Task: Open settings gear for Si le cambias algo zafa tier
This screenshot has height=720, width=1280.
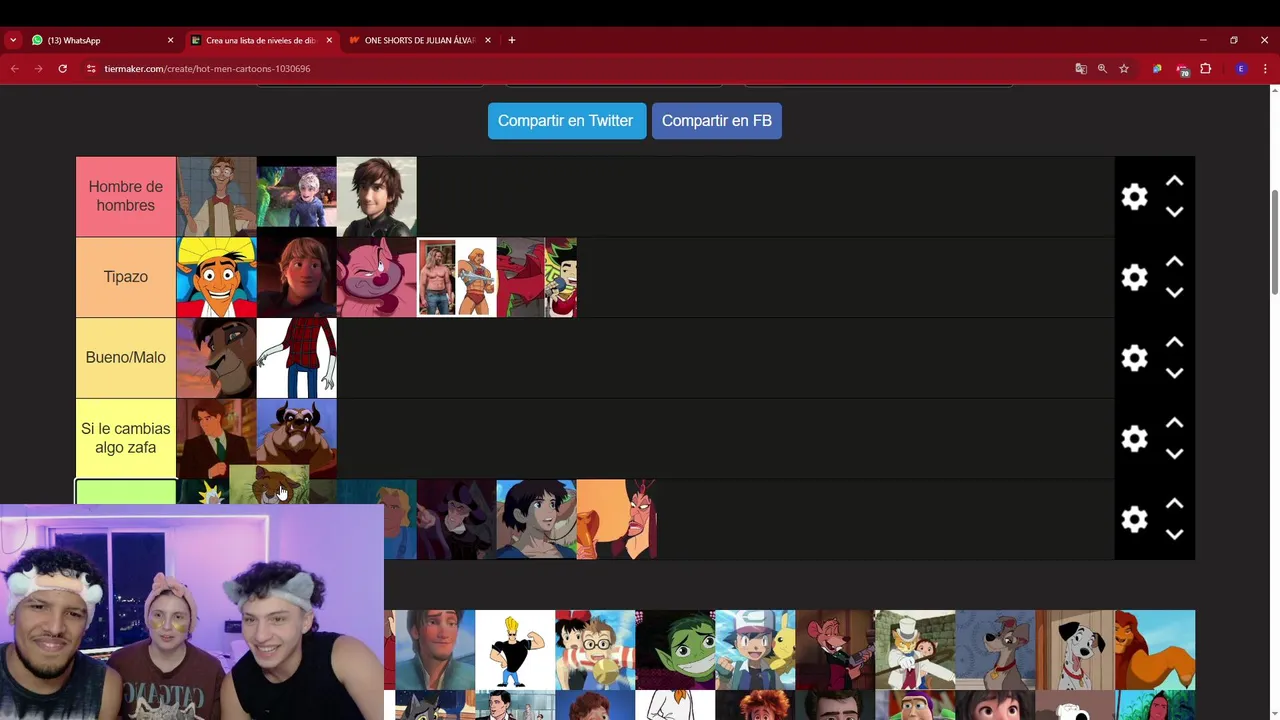Action: point(1134,438)
